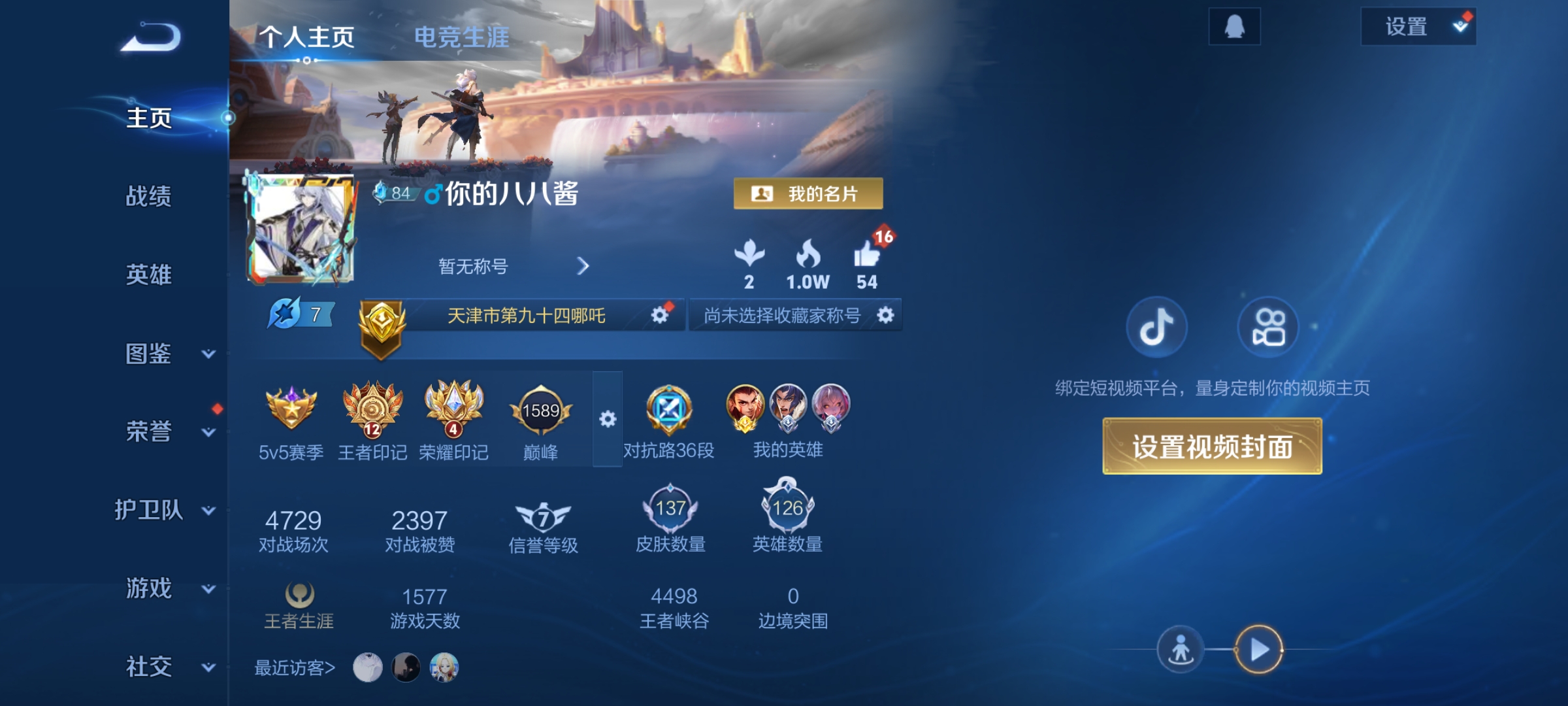Switch to static character display mode
1568x706 pixels.
[x=1180, y=650]
